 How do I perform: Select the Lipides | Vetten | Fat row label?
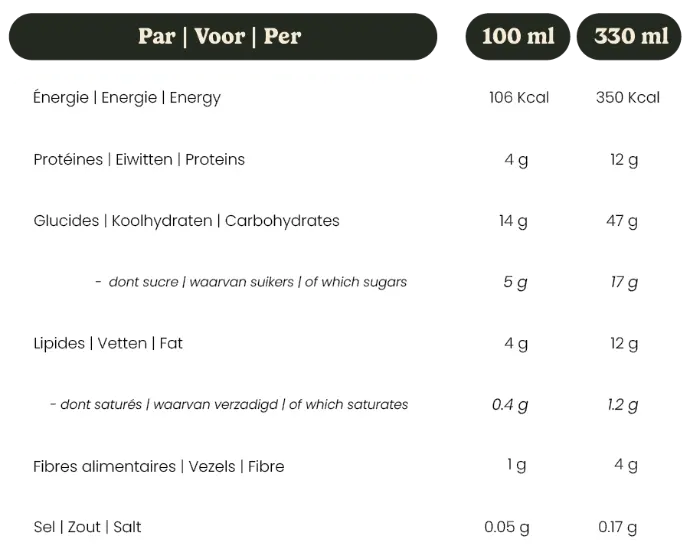108,344
